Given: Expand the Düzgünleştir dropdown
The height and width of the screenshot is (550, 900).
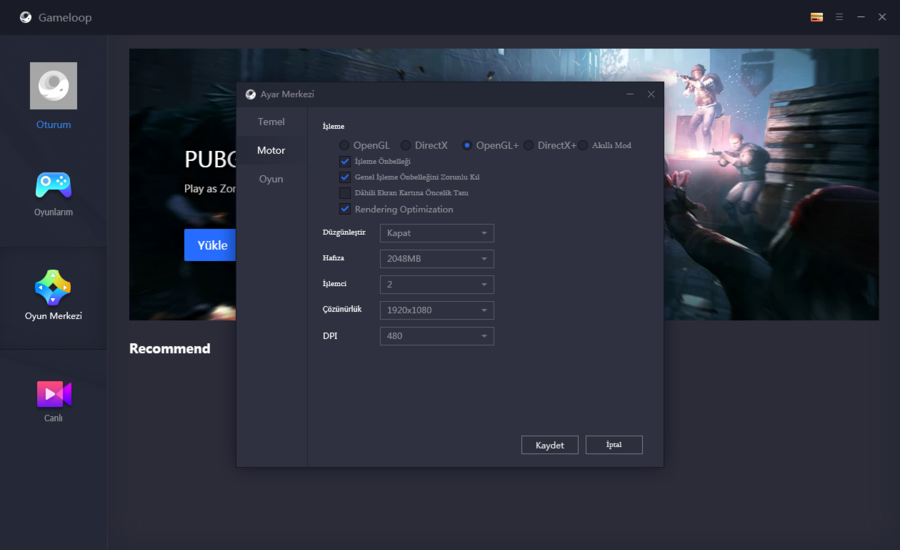Looking at the screenshot, I should pos(436,233).
